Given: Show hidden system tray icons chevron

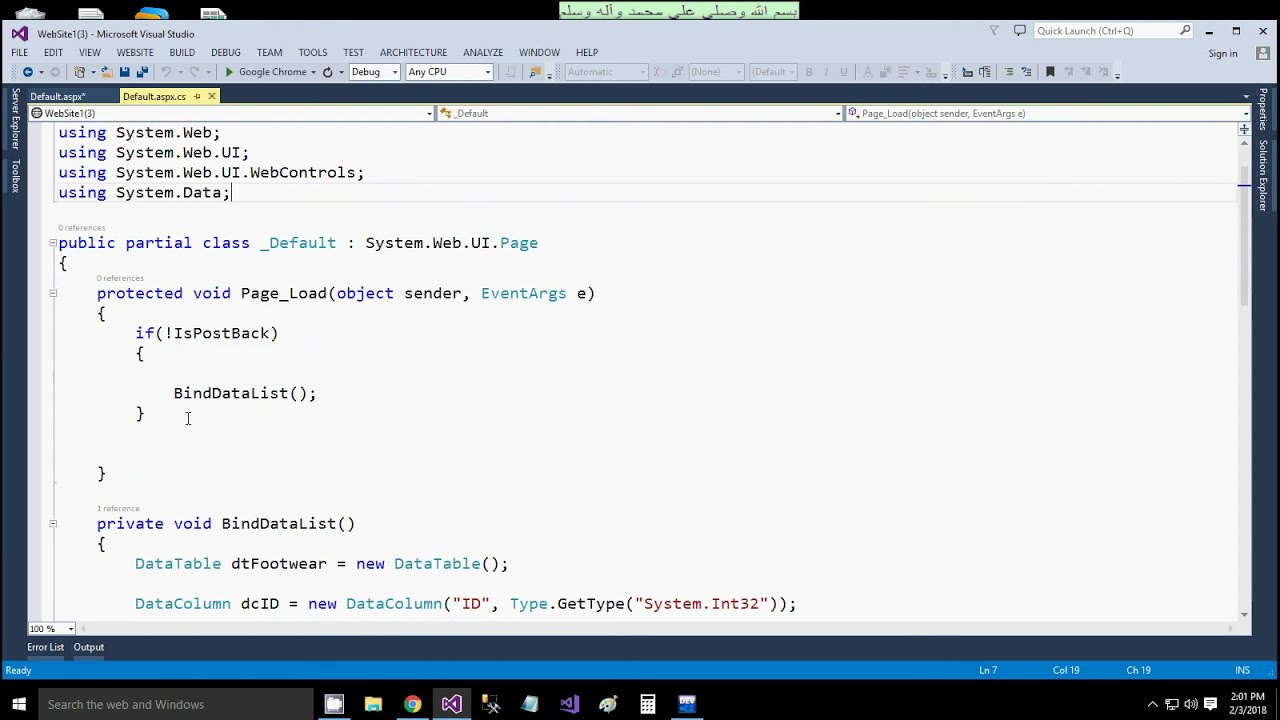Looking at the screenshot, I should [x=1152, y=704].
